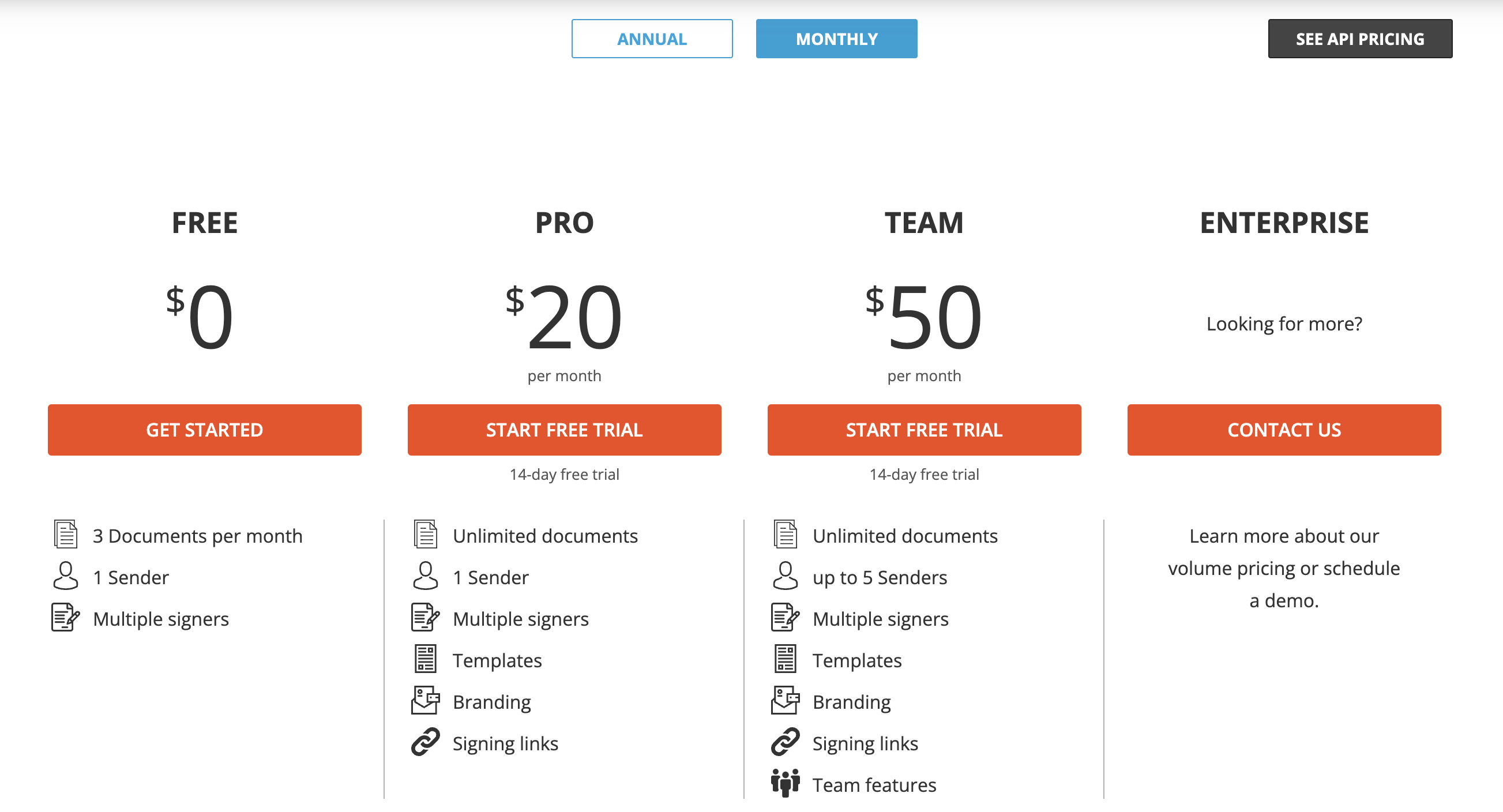Click the chain link icon for Pro Signing links
The width and height of the screenshot is (1503, 812).
425,742
